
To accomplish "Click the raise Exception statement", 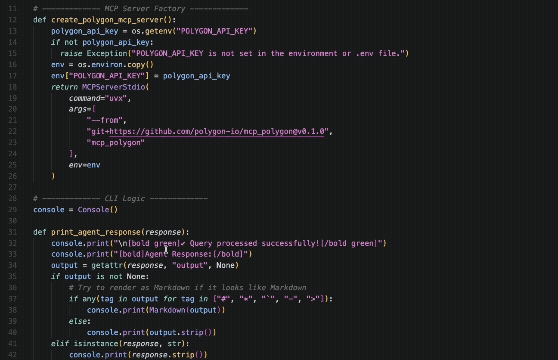I will pos(234,54).
